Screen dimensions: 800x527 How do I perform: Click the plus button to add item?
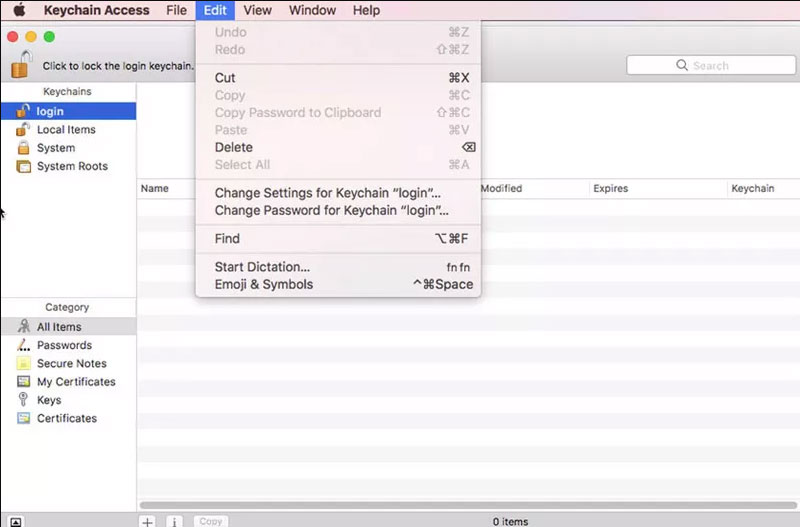pyautogui.click(x=147, y=521)
